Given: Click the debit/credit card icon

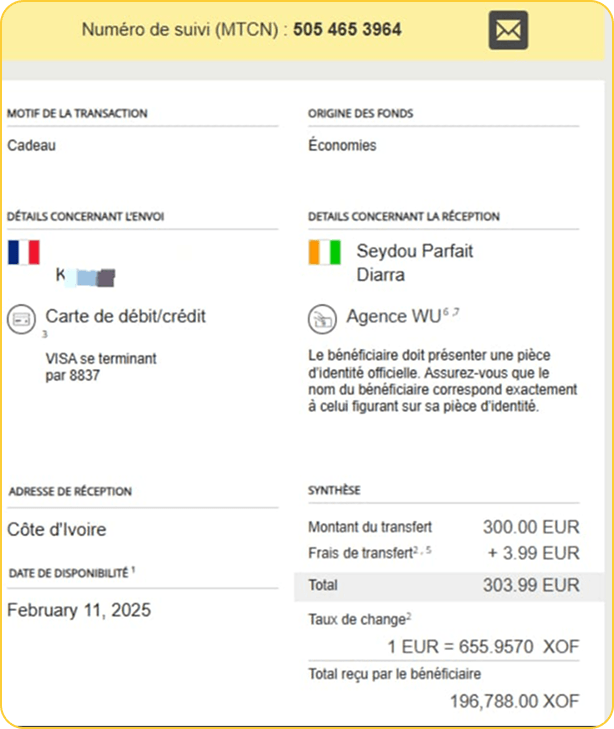Looking at the screenshot, I should tap(21, 319).
